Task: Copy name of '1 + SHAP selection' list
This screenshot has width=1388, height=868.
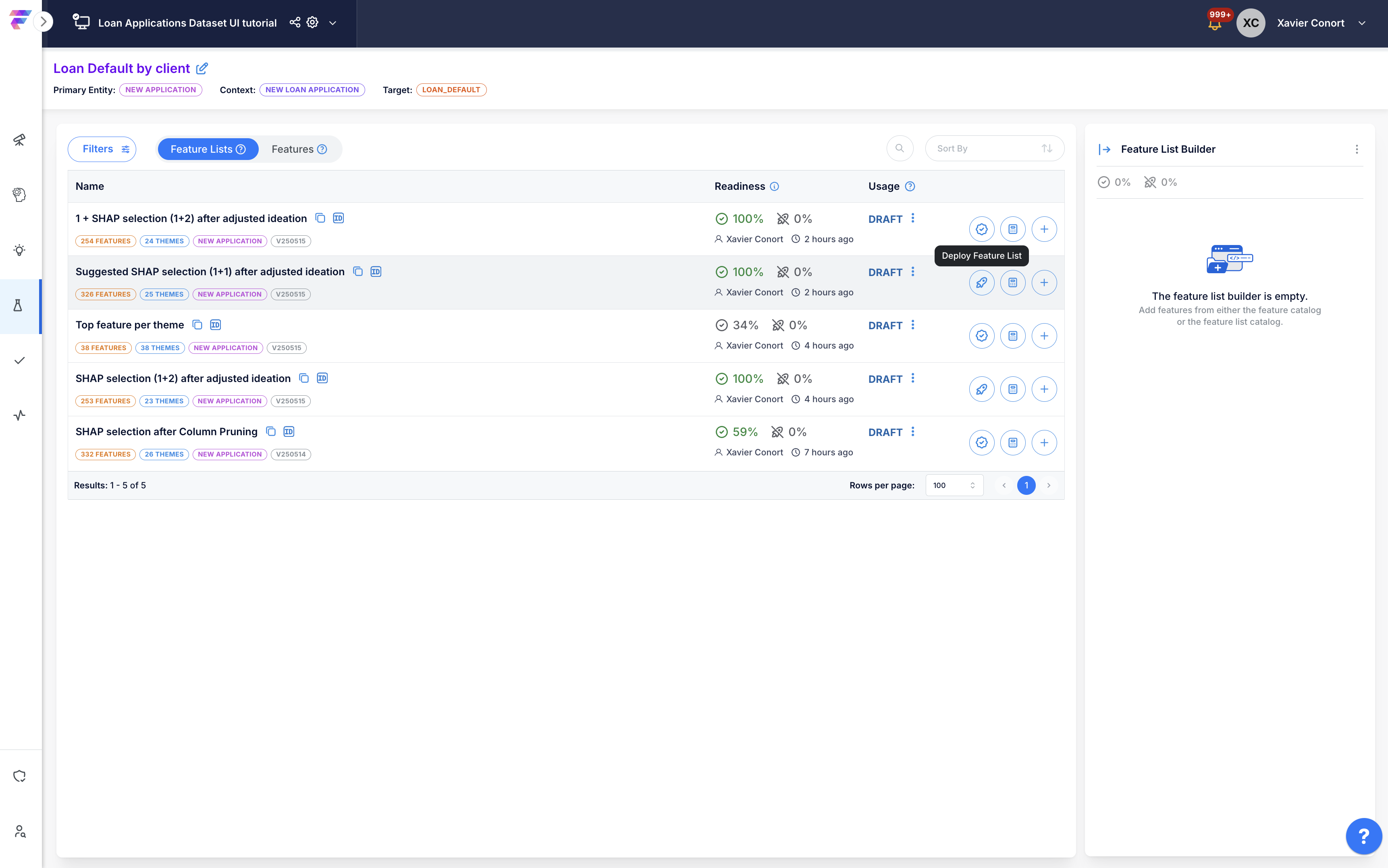Action: [x=320, y=218]
